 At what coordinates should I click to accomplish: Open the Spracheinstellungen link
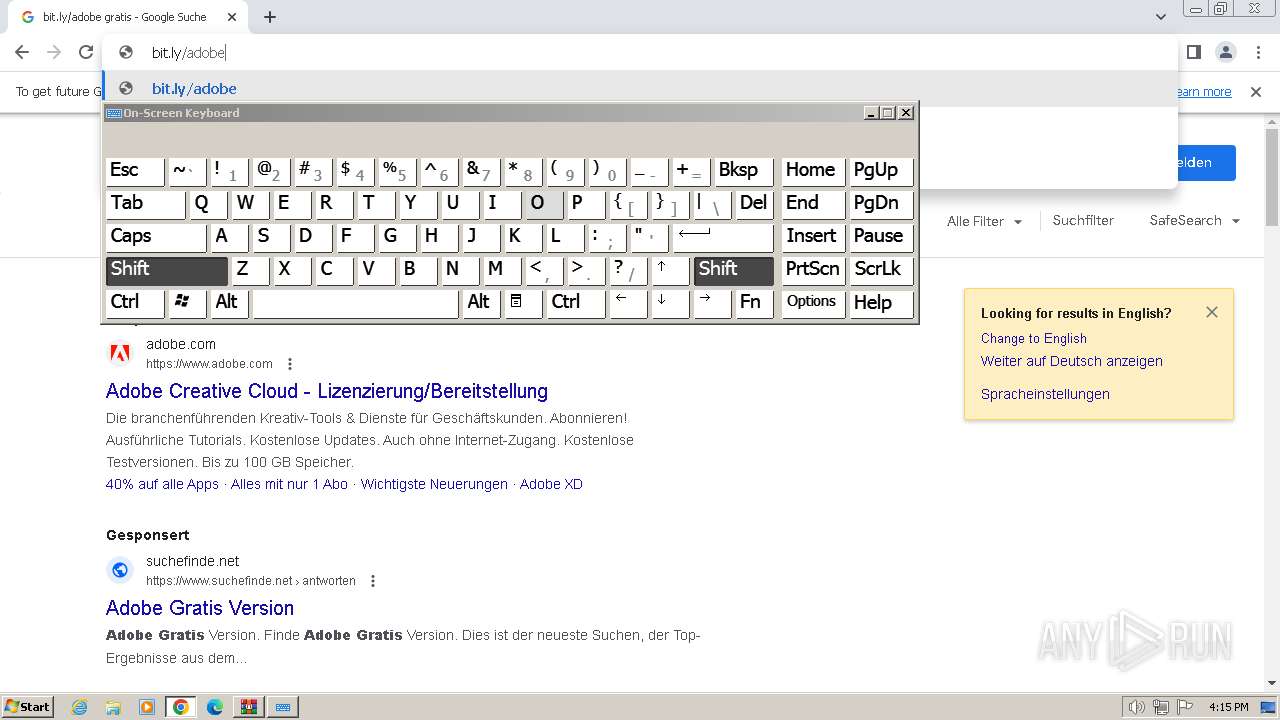1045,394
